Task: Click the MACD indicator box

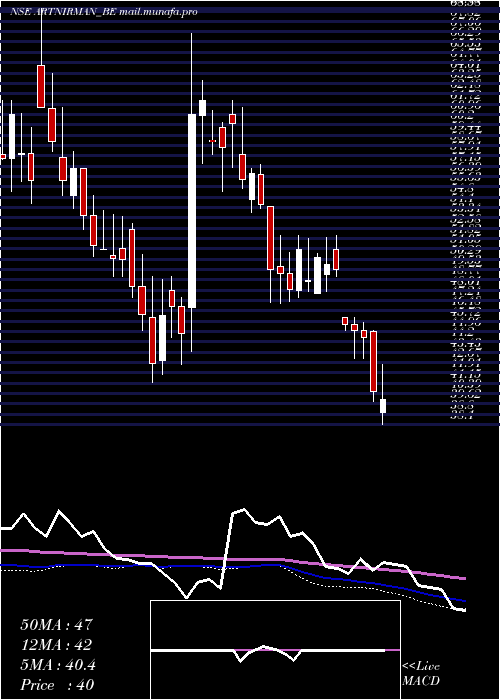Action: (275, 650)
